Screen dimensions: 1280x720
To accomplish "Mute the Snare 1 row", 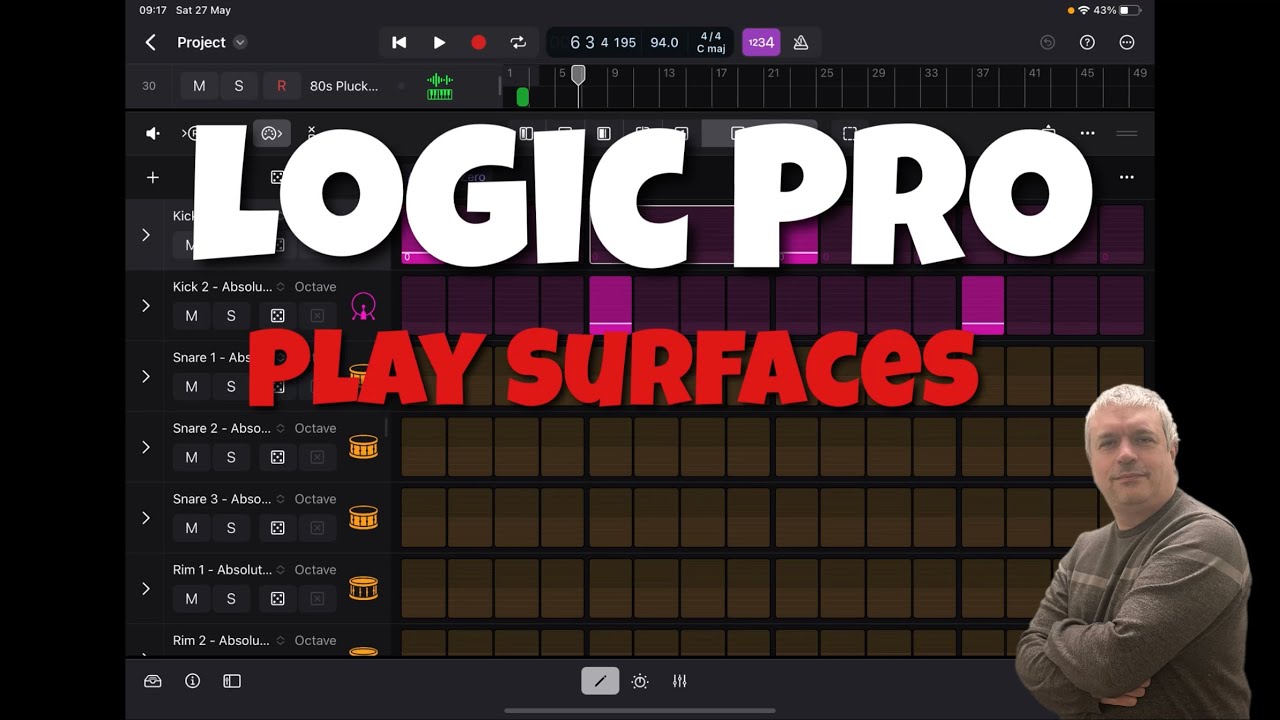I will [x=191, y=386].
